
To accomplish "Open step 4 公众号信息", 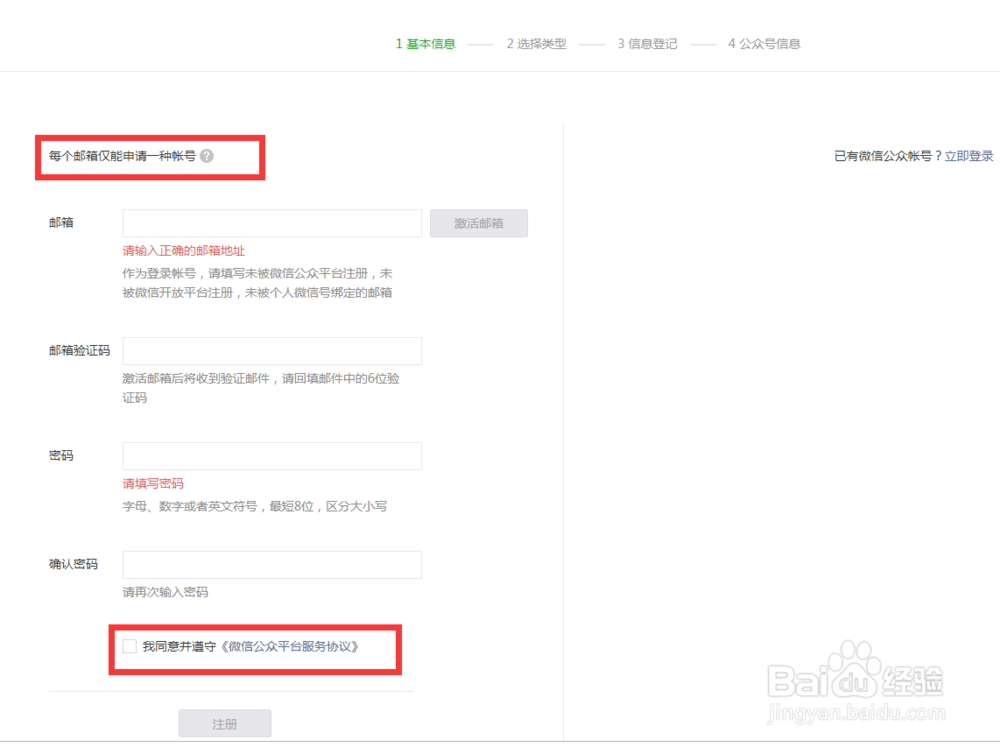I will click(761, 43).
